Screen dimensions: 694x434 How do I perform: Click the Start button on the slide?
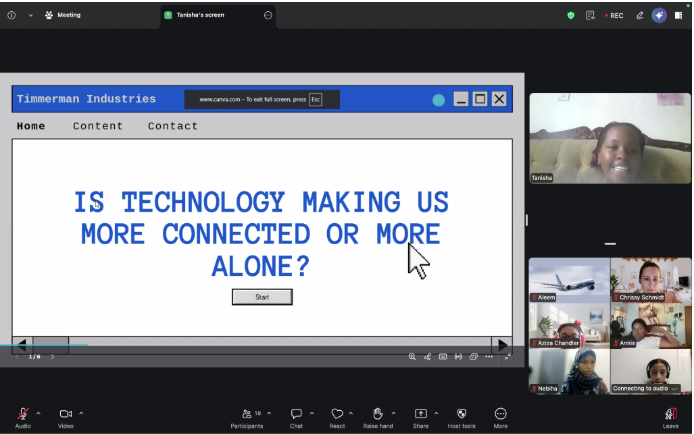262,297
